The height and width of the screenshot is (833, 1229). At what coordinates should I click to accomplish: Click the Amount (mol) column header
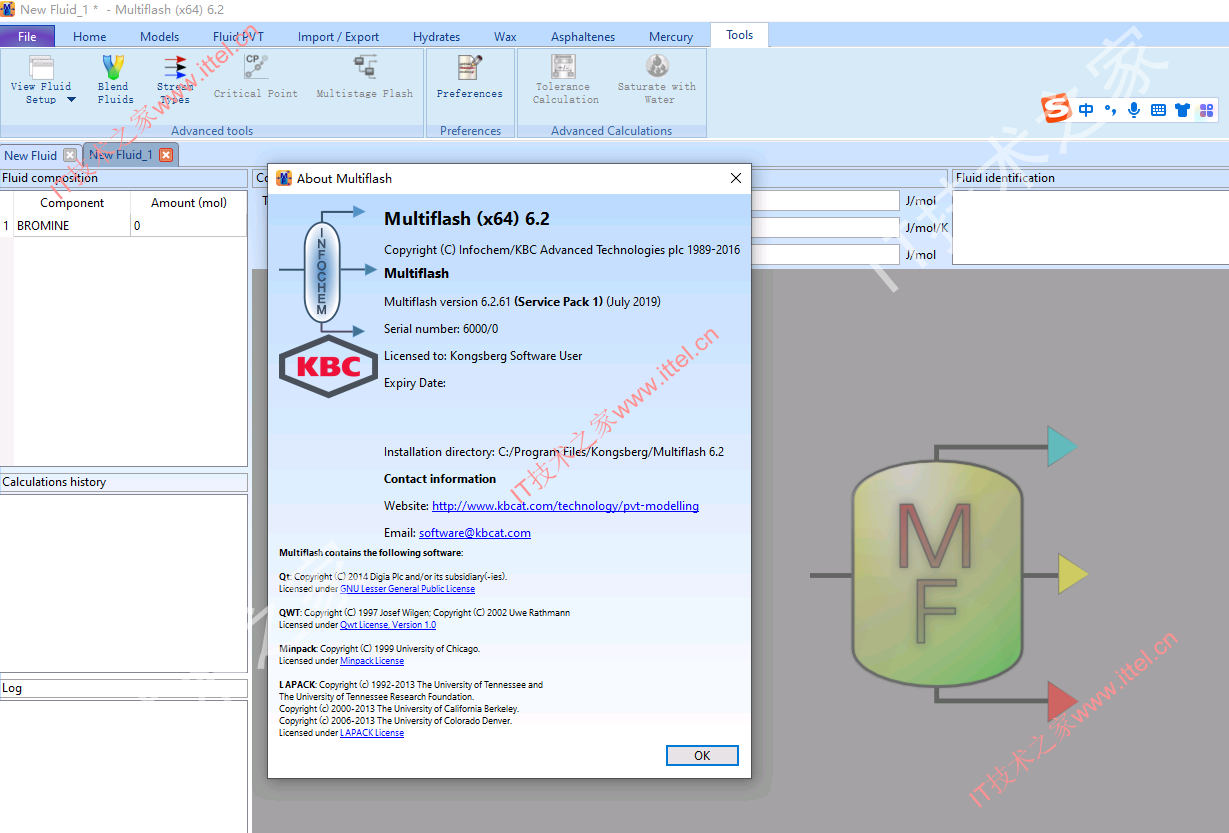click(188, 203)
